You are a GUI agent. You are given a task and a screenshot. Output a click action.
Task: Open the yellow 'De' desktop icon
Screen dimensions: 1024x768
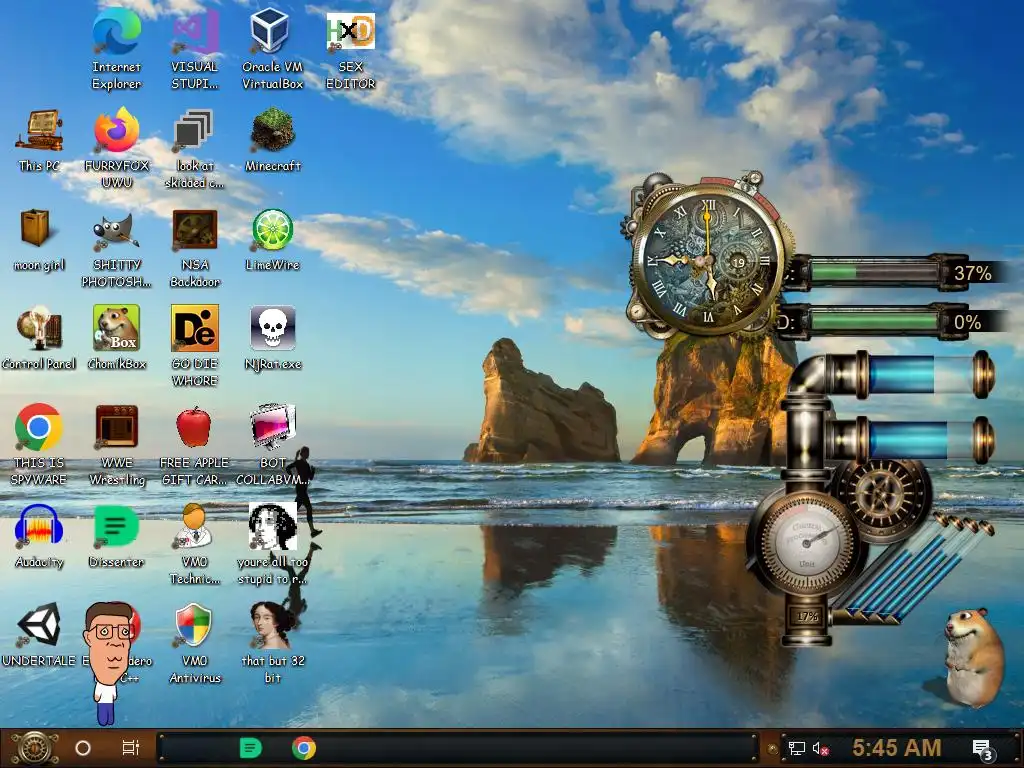(x=195, y=328)
